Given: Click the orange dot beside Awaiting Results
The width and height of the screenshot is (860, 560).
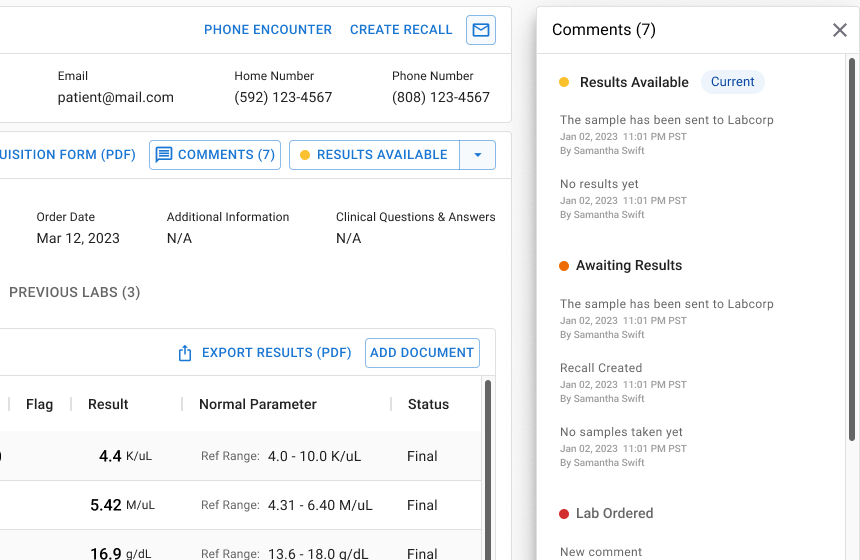Looking at the screenshot, I should [564, 266].
